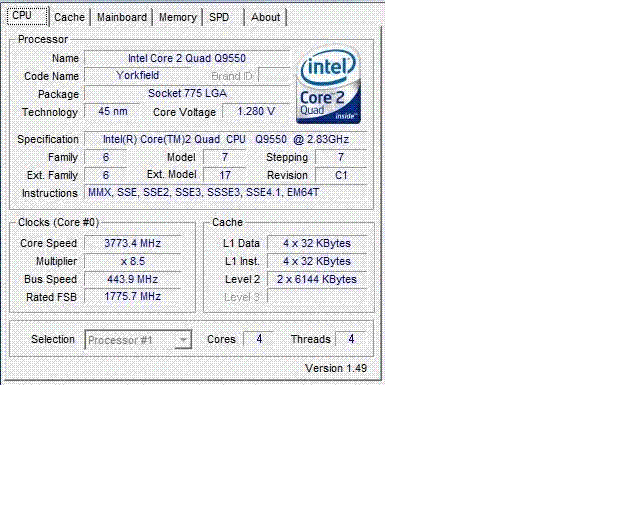Open the About tab
640x512 pixels.
click(266, 17)
